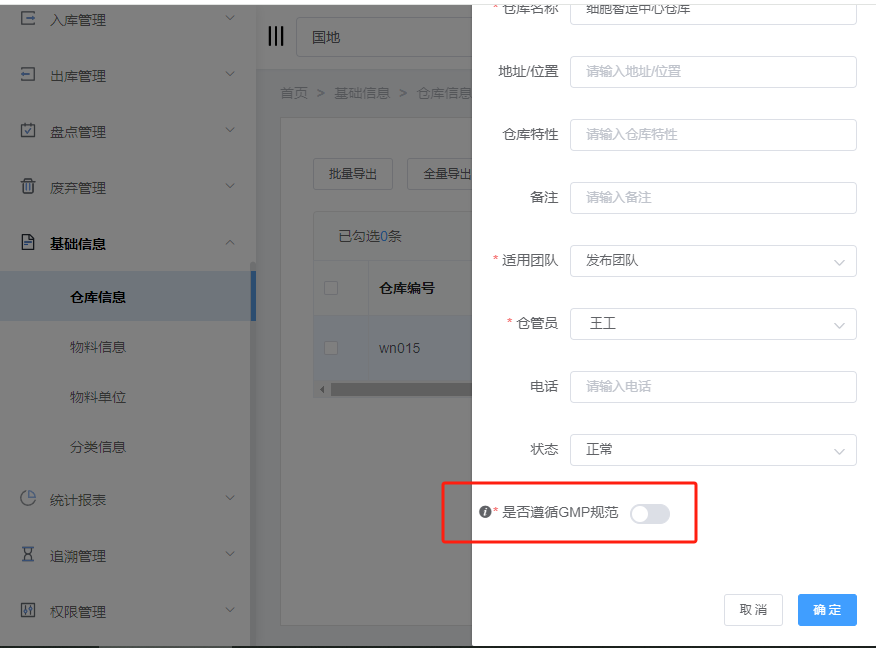Expand the 追溯管理 menu chevron
876x648 pixels.
230,554
